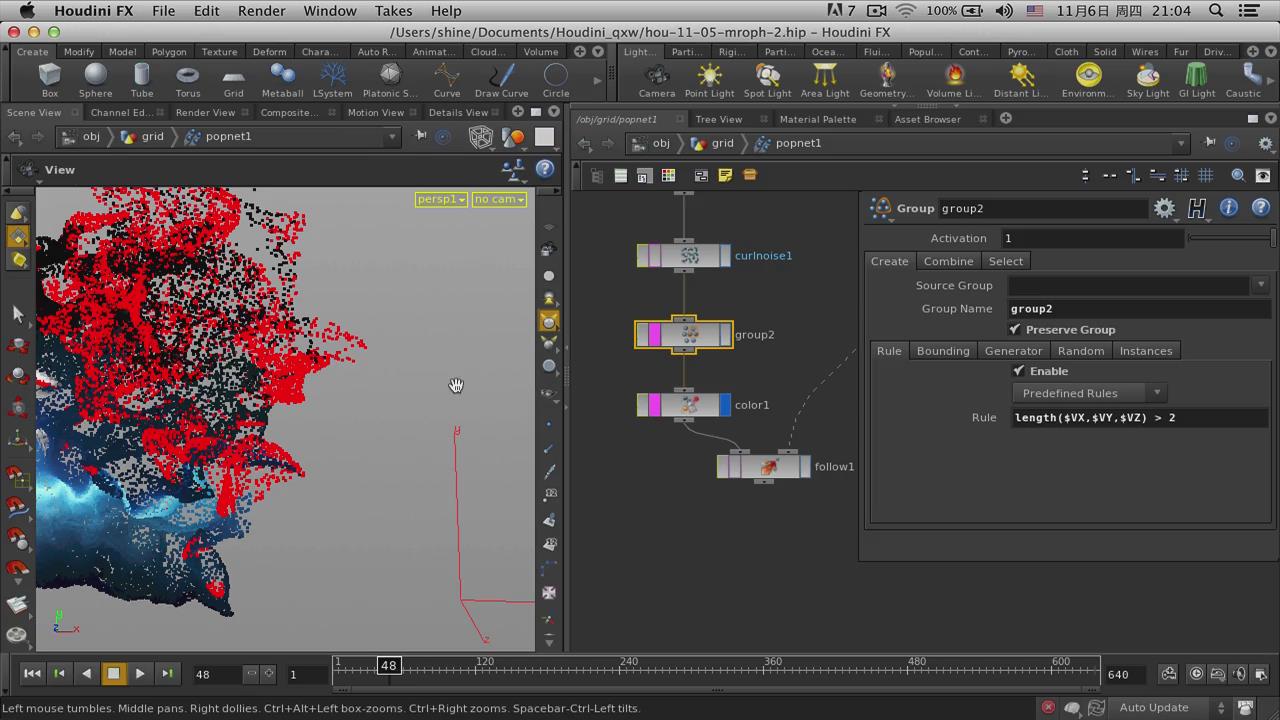This screenshot has height=720, width=1280.
Task: Open the Tree View pane tab
Action: point(719,119)
